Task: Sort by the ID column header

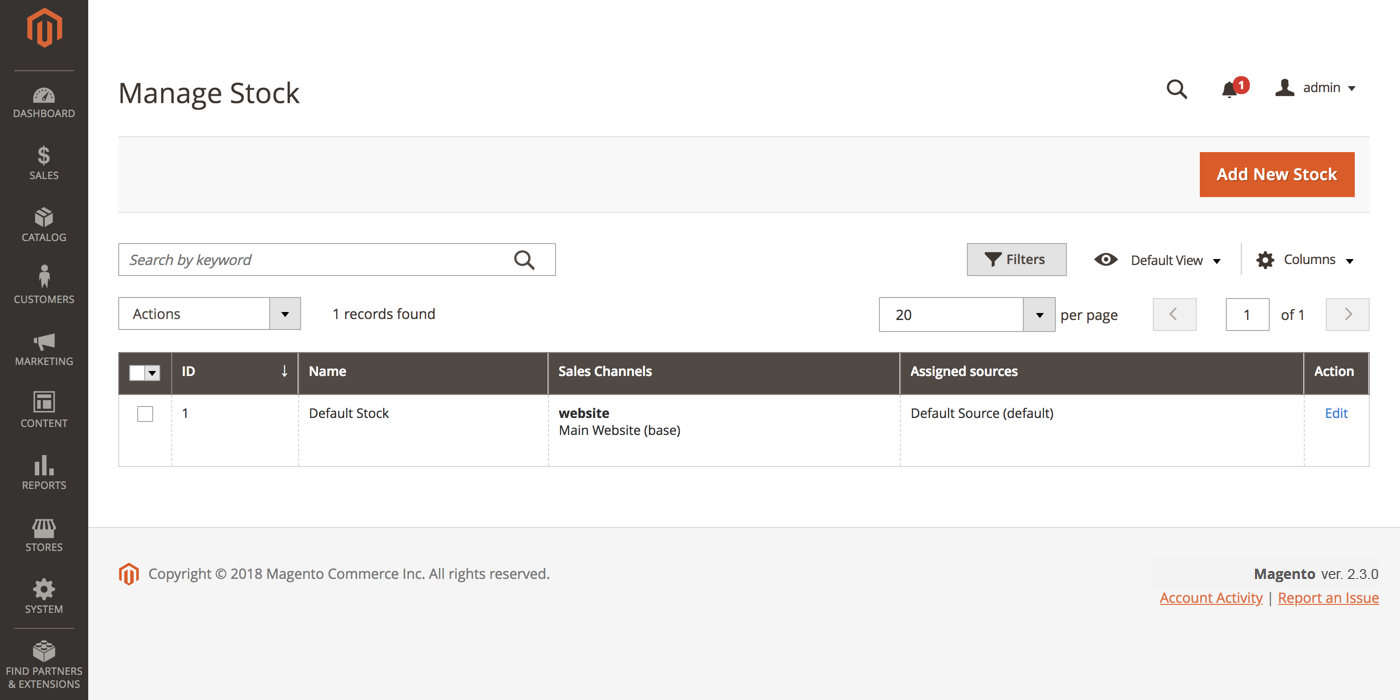Action: click(x=235, y=372)
